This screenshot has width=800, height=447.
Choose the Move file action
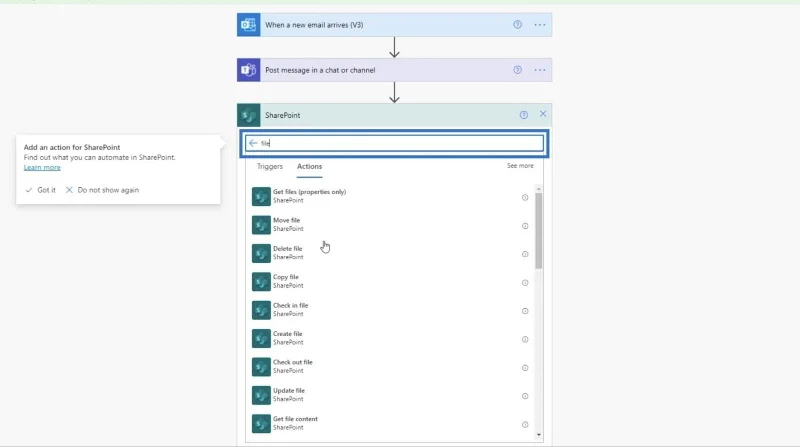[390, 225]
